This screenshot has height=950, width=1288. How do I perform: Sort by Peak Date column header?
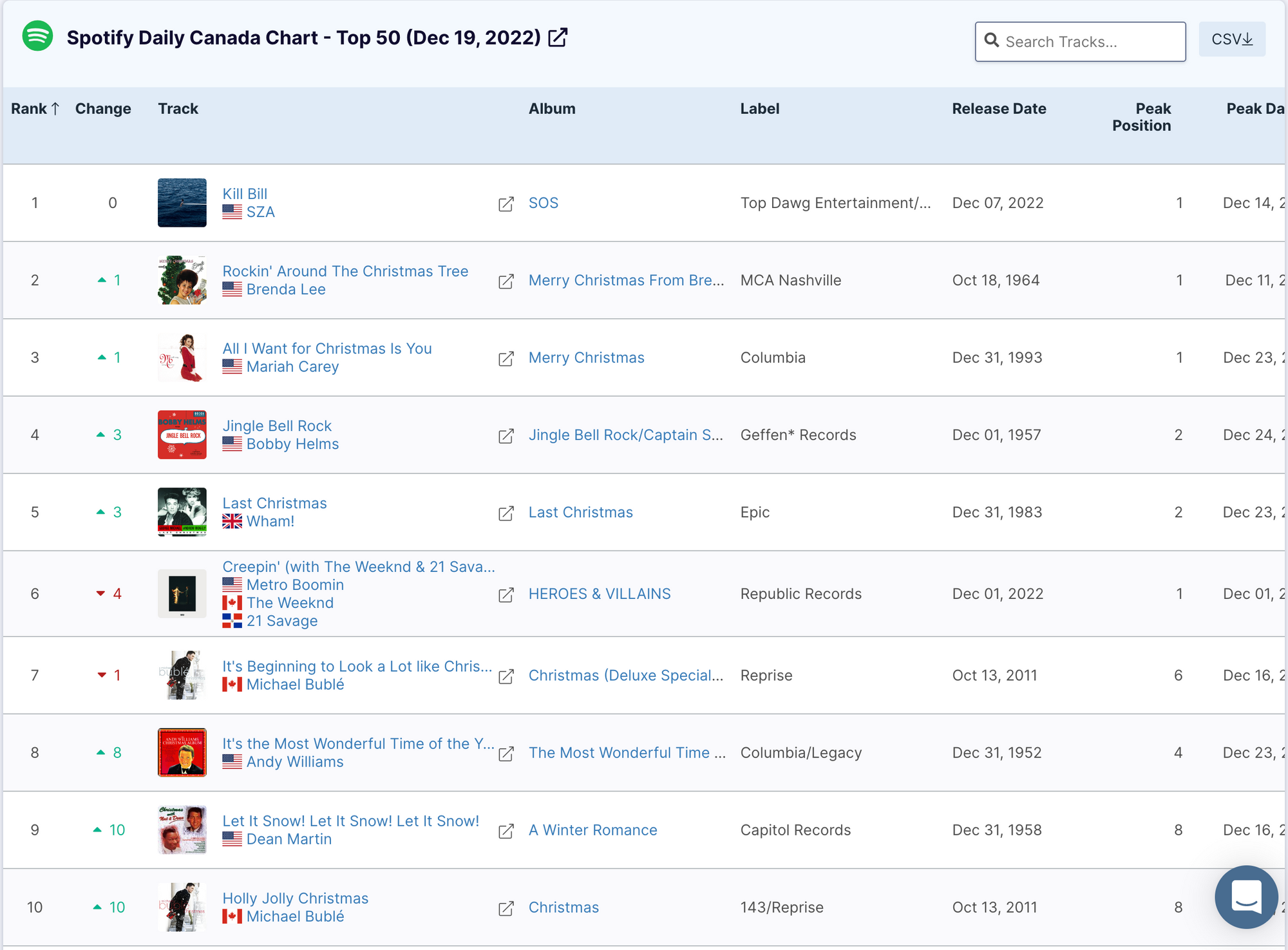click(1255, 108)
